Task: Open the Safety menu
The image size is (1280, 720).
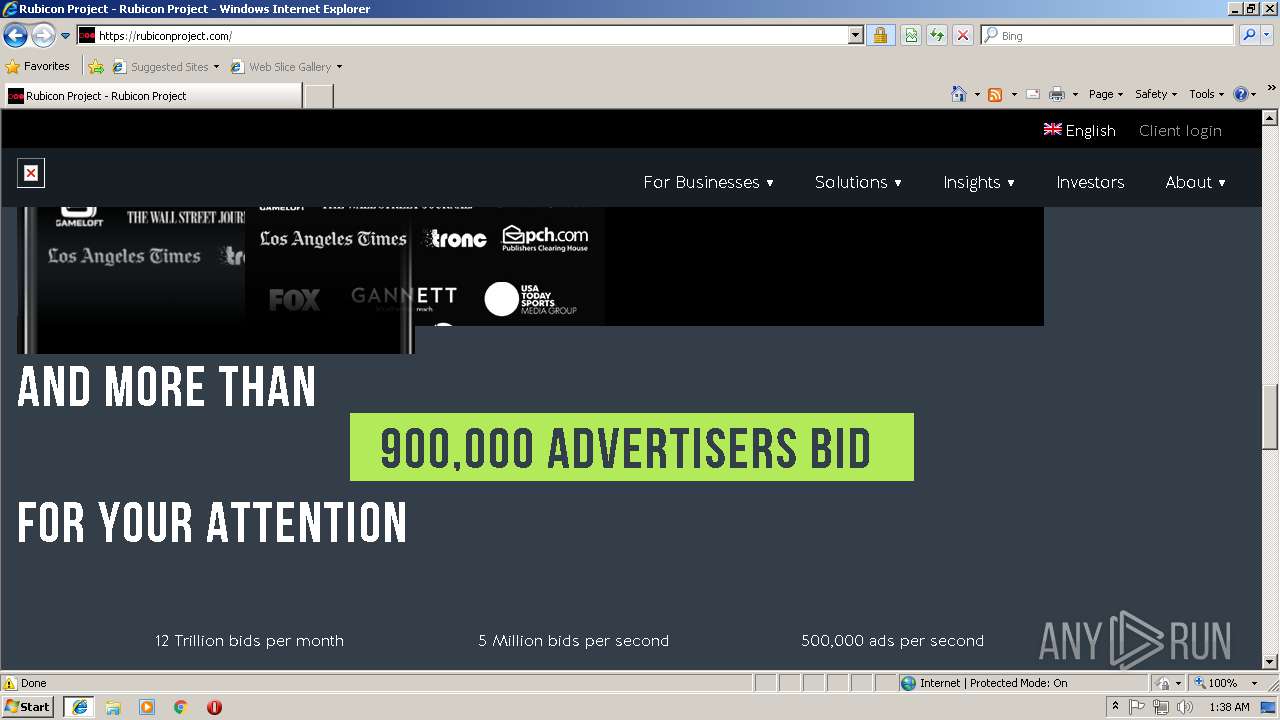Action: point(1156,94)
